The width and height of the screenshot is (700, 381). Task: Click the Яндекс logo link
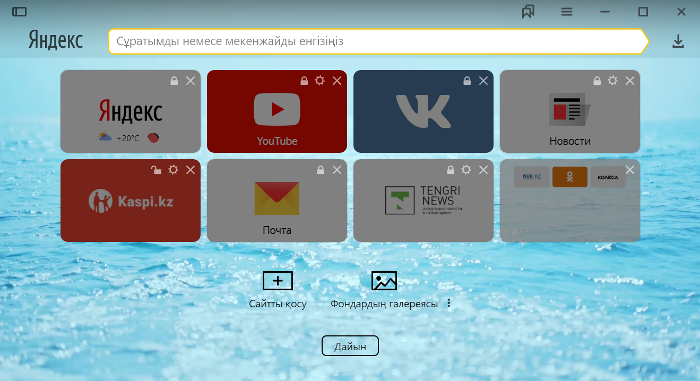(56, 40)
